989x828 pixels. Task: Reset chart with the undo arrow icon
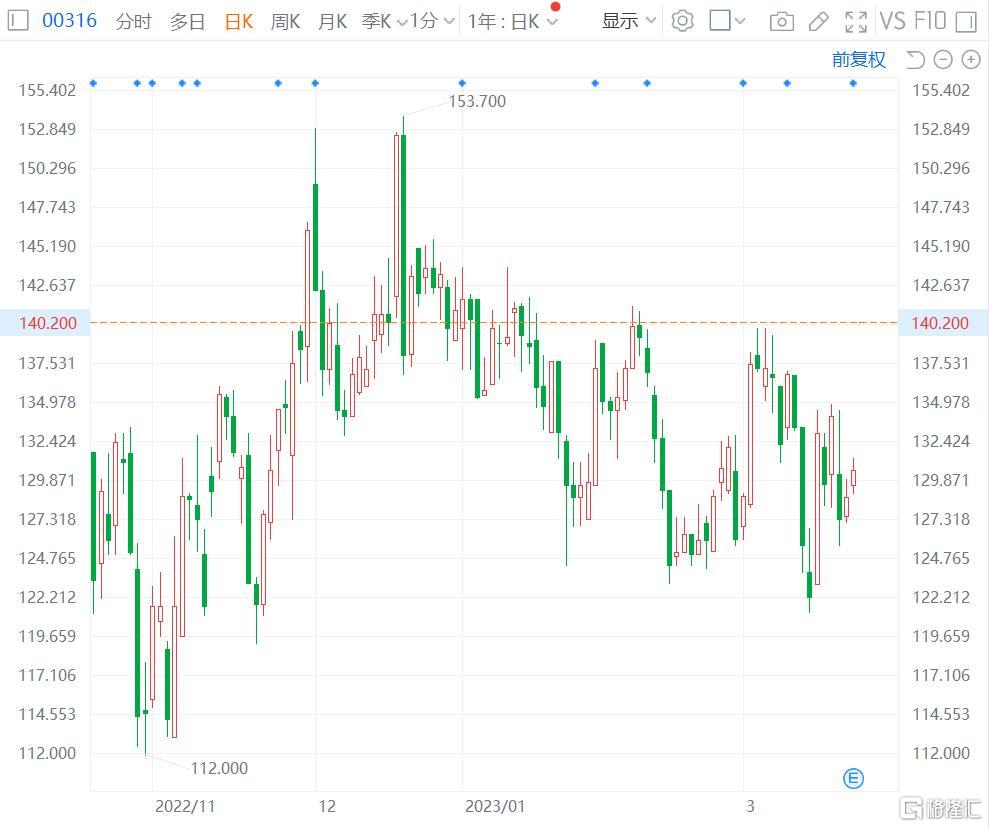tap(915, 60)
